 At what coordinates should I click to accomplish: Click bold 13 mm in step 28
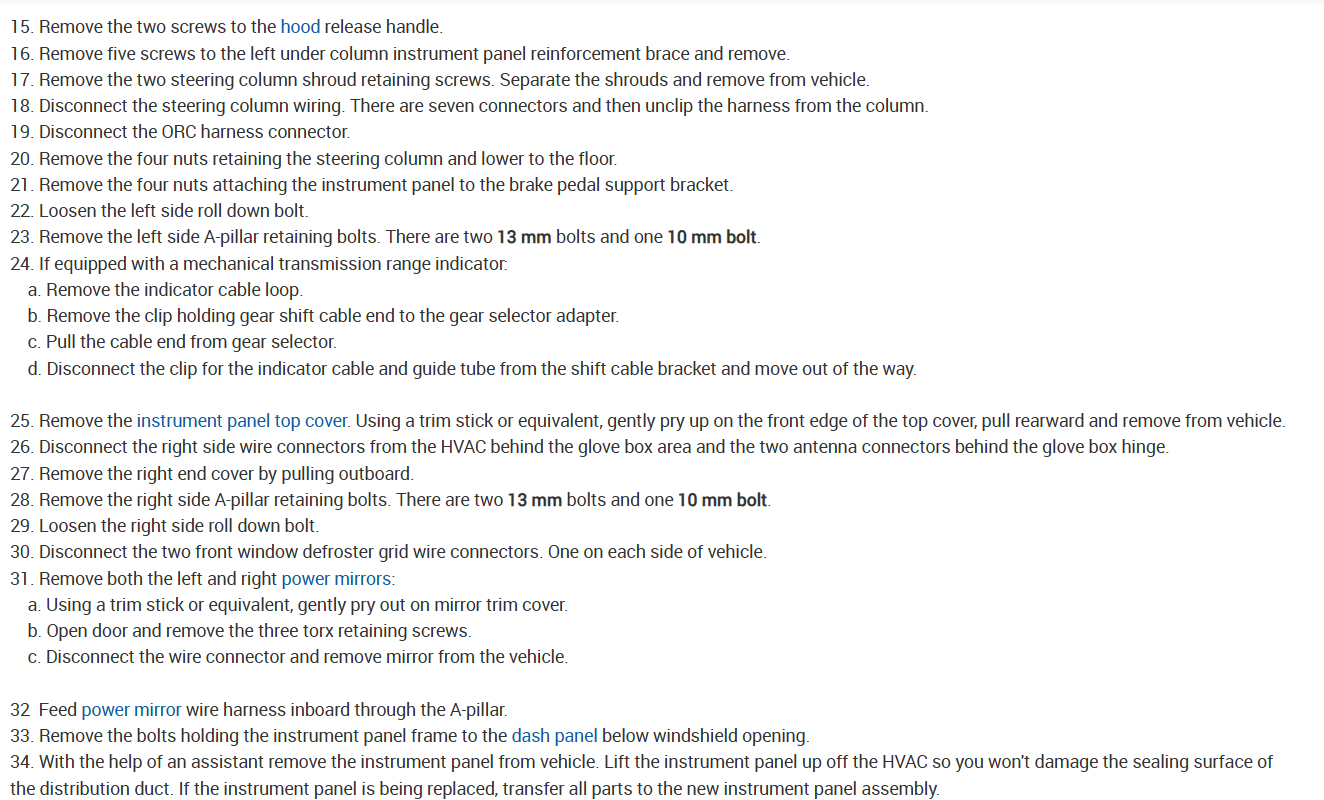coord(535,500)
